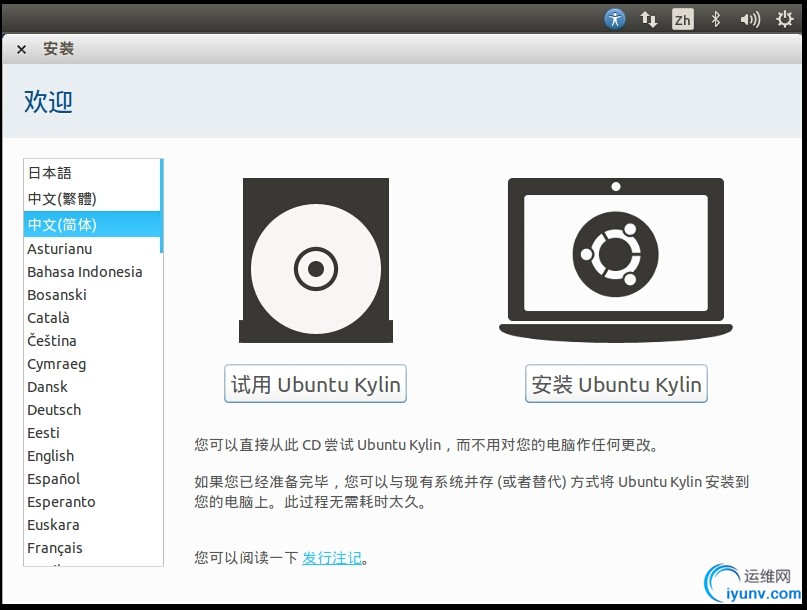Open the system power gear menu
Viewport: 807px width, 610px height.
[x=785, y=20]
